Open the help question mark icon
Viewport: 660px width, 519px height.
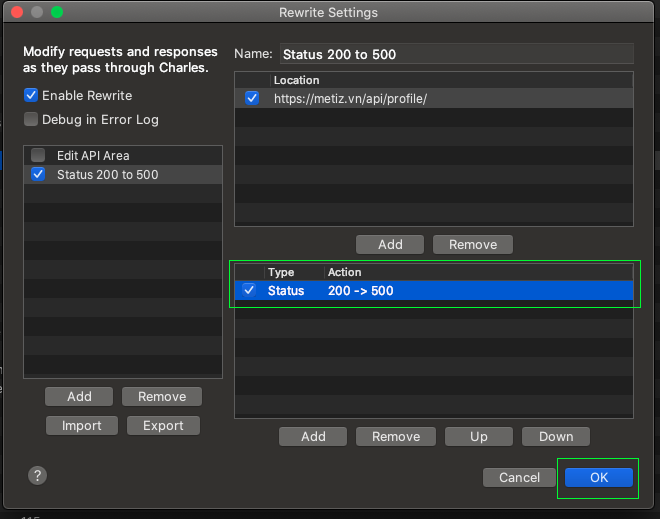coord(37,476)
